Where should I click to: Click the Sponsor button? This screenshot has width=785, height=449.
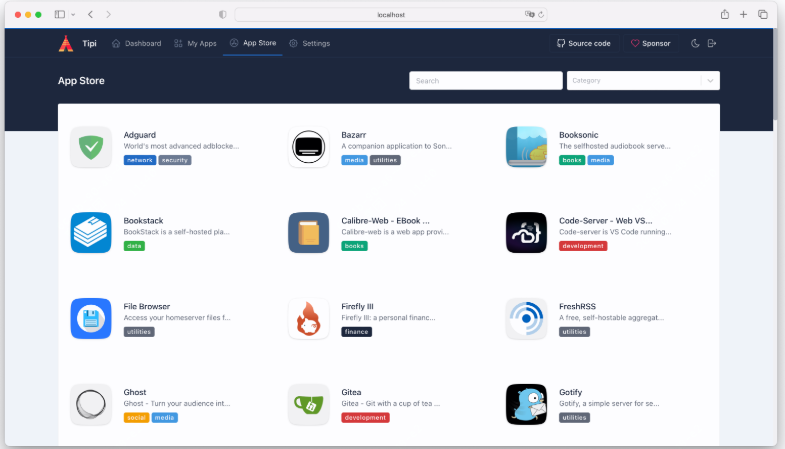(650, 44)
